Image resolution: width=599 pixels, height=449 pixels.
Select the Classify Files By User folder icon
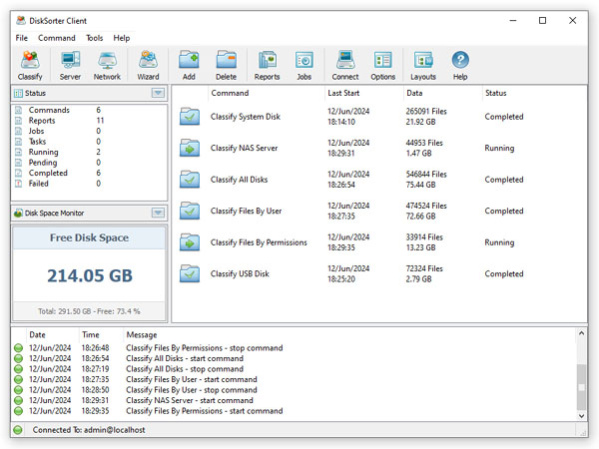[x=189, y=211]
